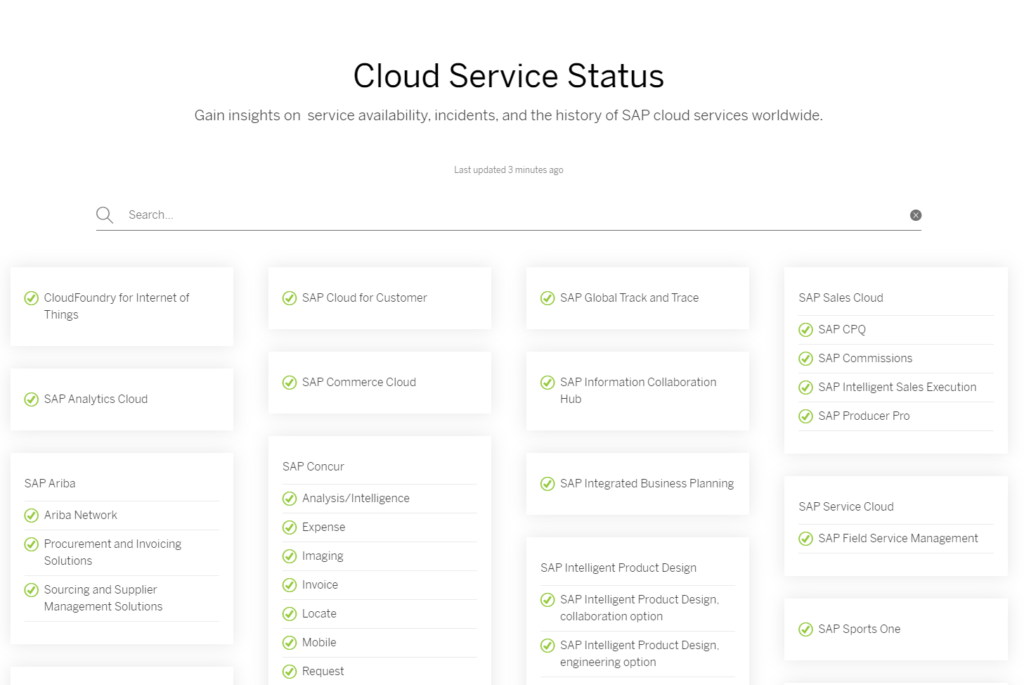The image size is (1024, 685).
Task: Click the Locate status check icon
Action: point(289,614)
